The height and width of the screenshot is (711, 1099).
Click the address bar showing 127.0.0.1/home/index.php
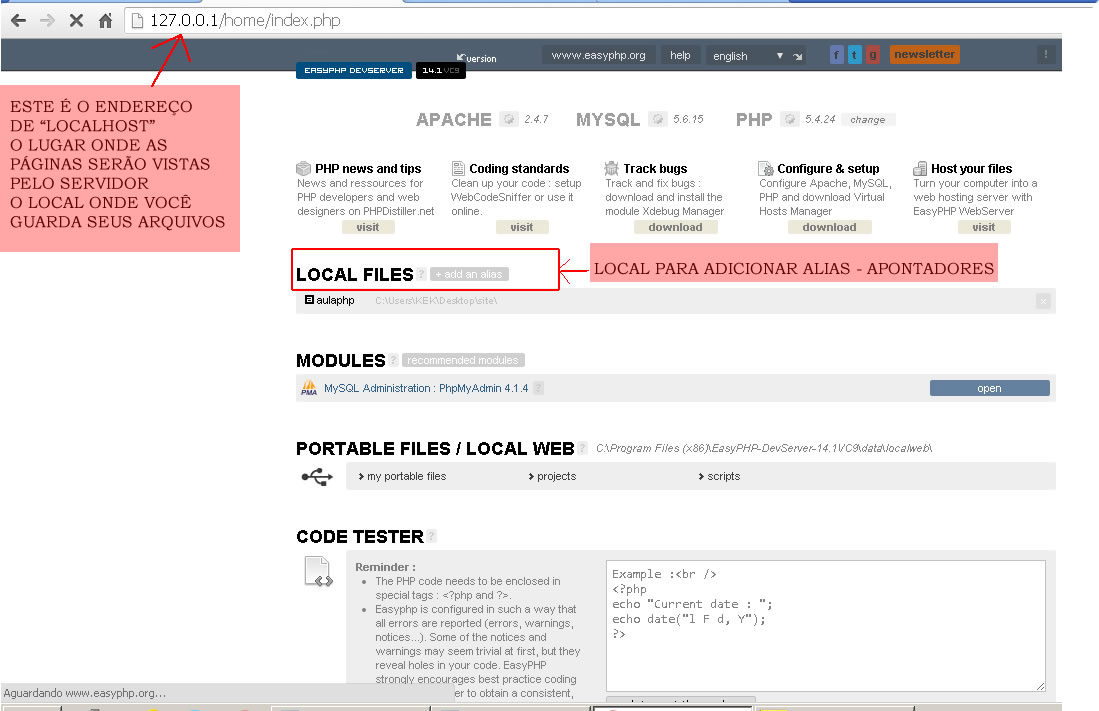(x=592, y=20)
